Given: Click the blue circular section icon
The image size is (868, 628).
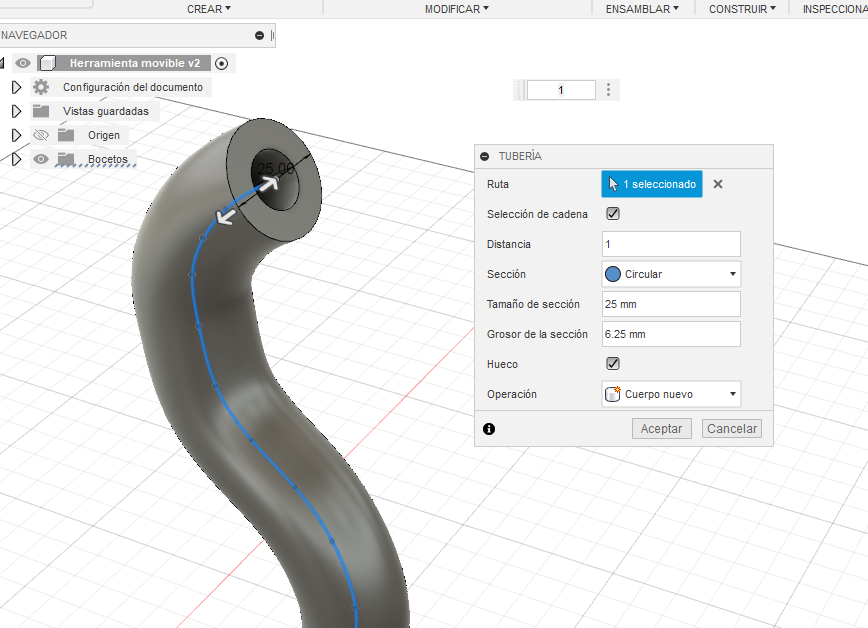Looking at the screenshot, I should click(x=613, y=274).
